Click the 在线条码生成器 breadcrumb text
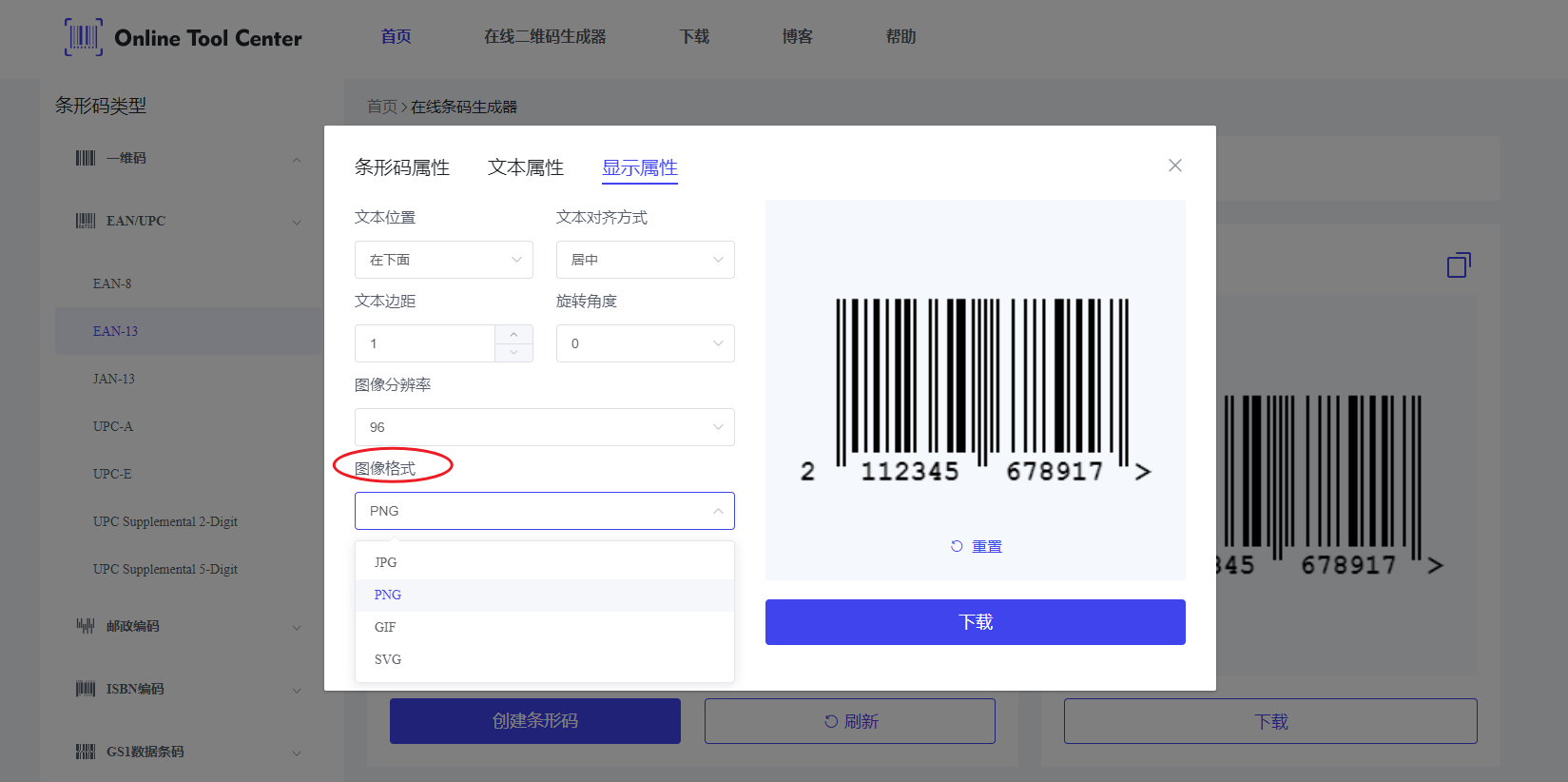The image size is (1568, 782). (464, 107)
